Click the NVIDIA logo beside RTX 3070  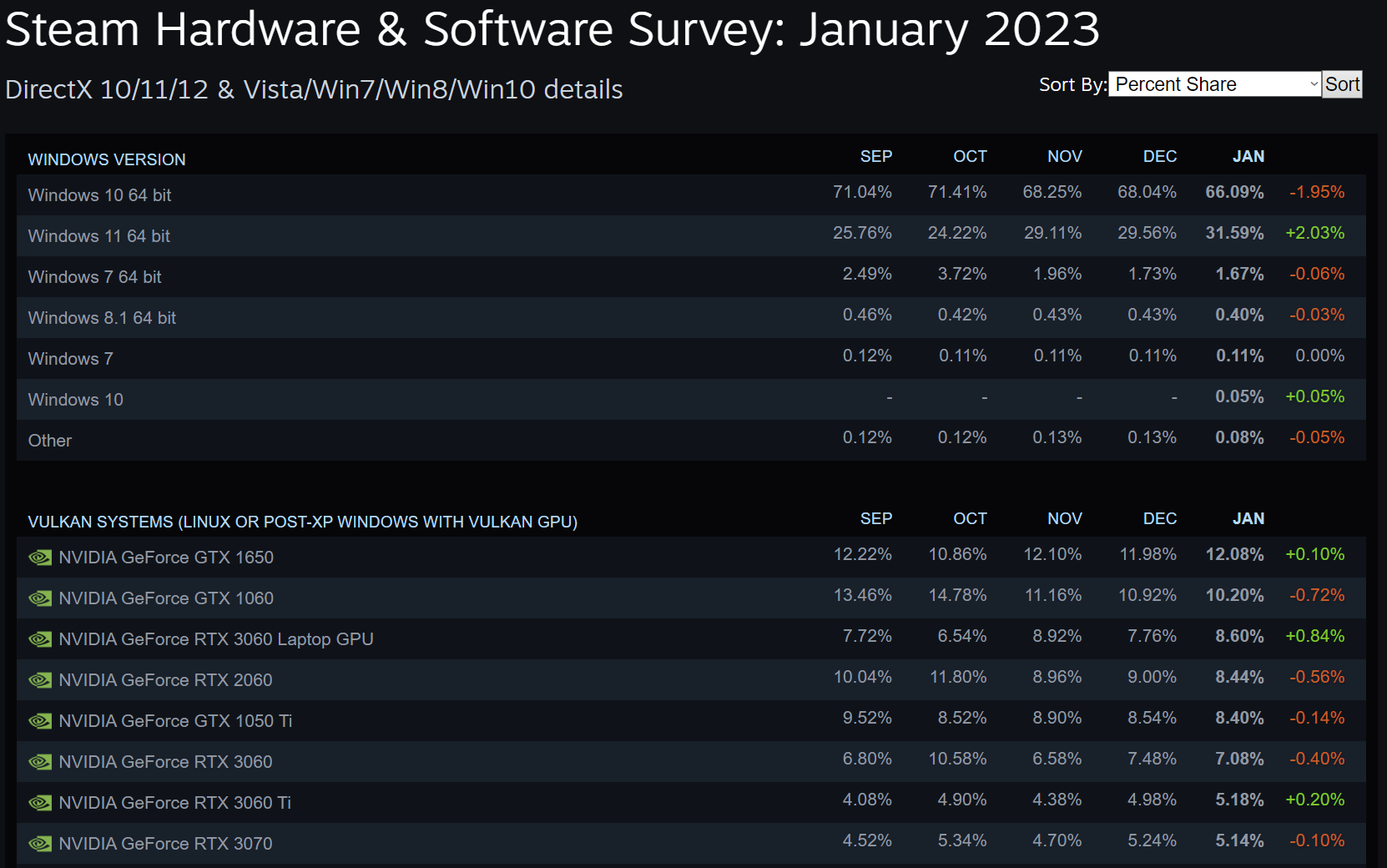pyautogui.click(x=40, y=844)
